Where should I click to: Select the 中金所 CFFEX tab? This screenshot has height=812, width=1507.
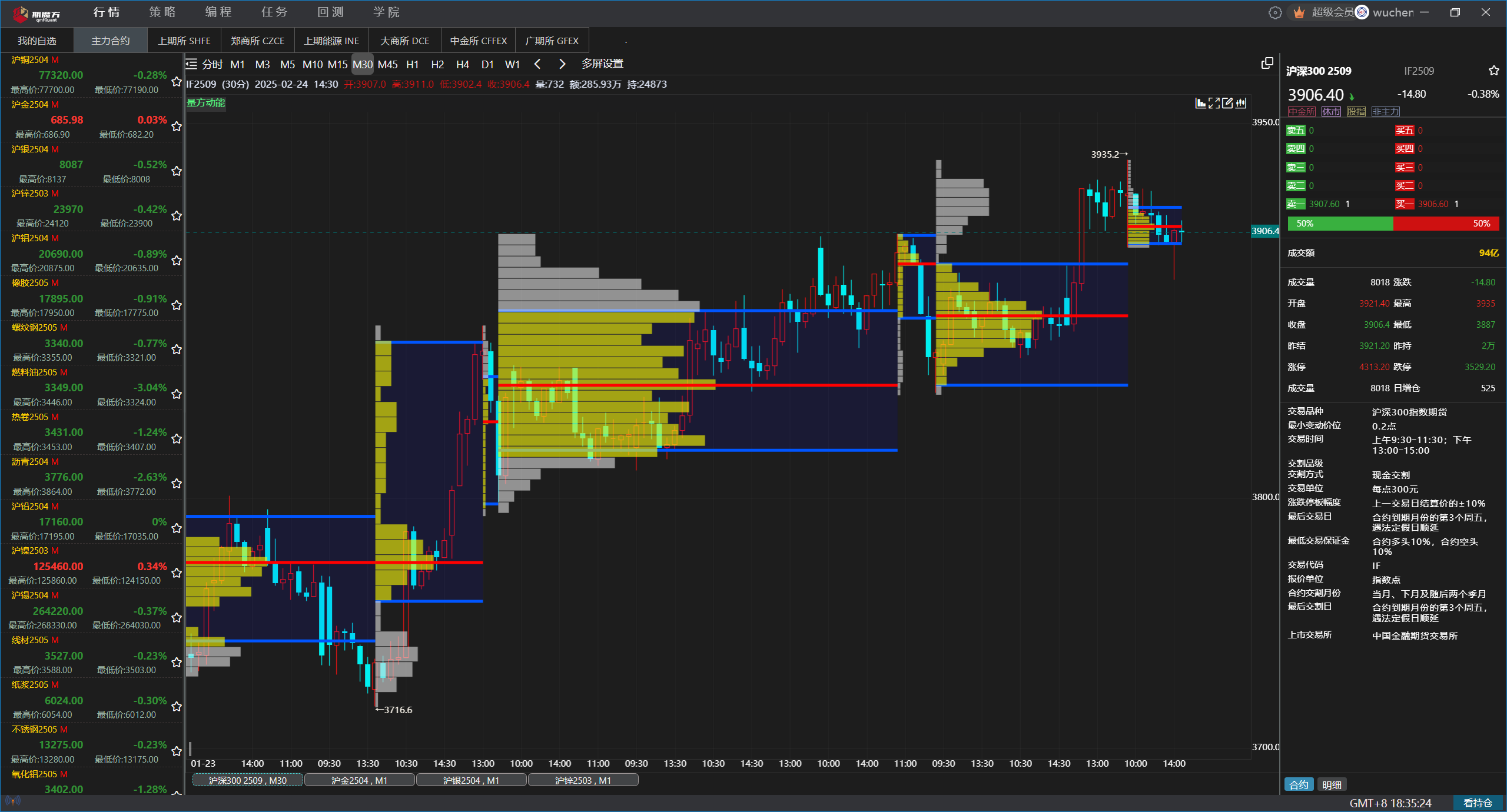[x=478, y=41]
